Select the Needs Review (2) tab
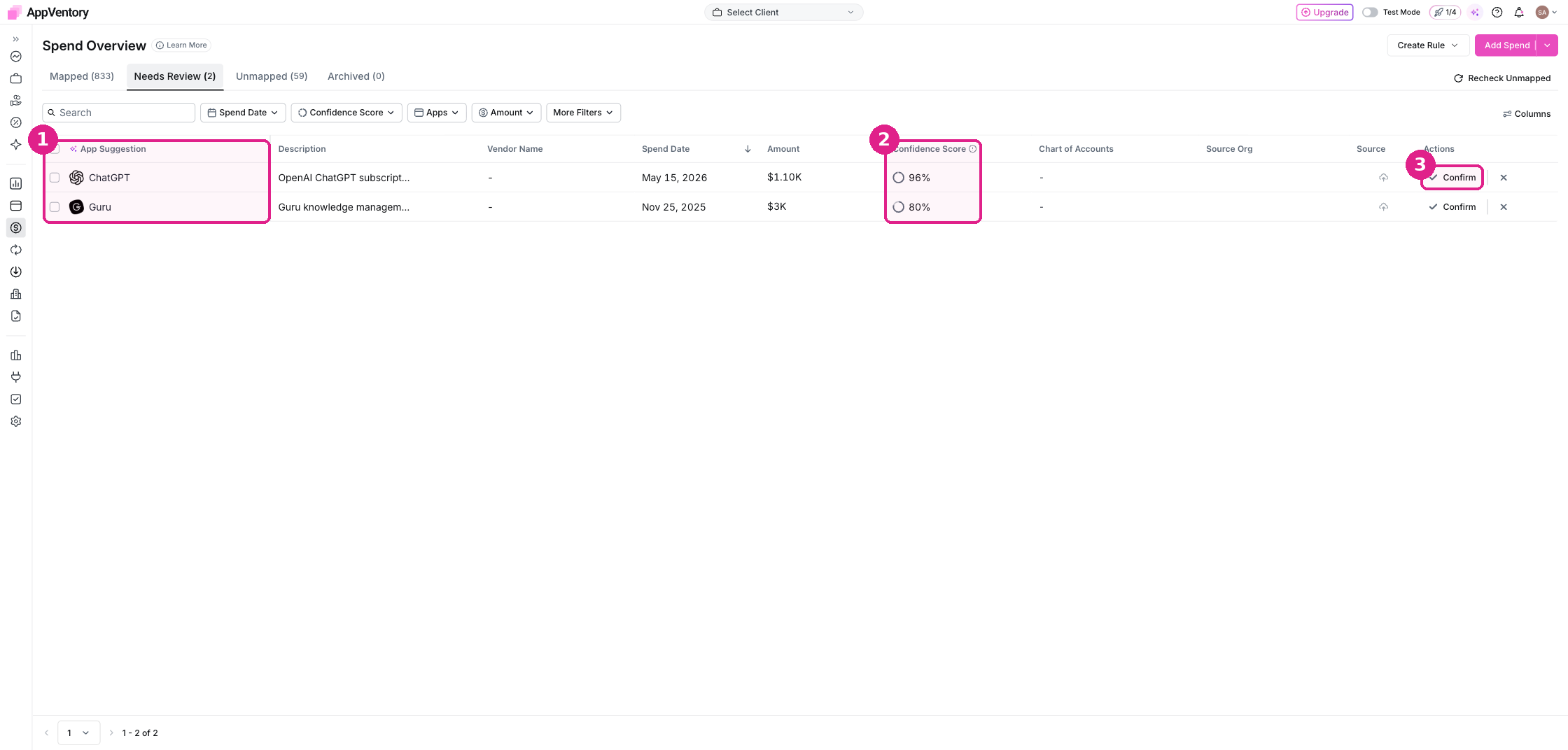Screen dimensions: 1568x750 175,76
